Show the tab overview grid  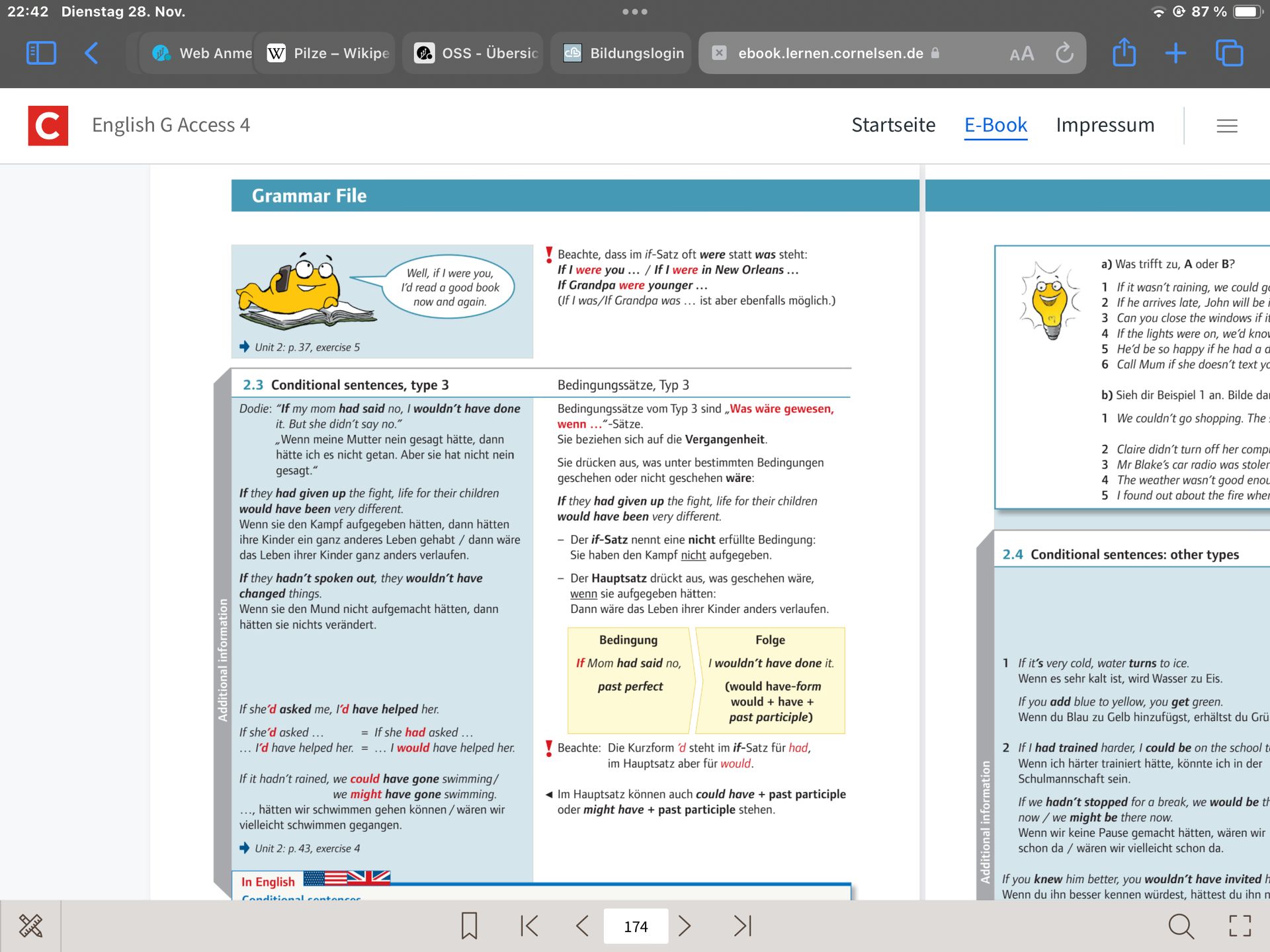click(x=1229, y=53)
